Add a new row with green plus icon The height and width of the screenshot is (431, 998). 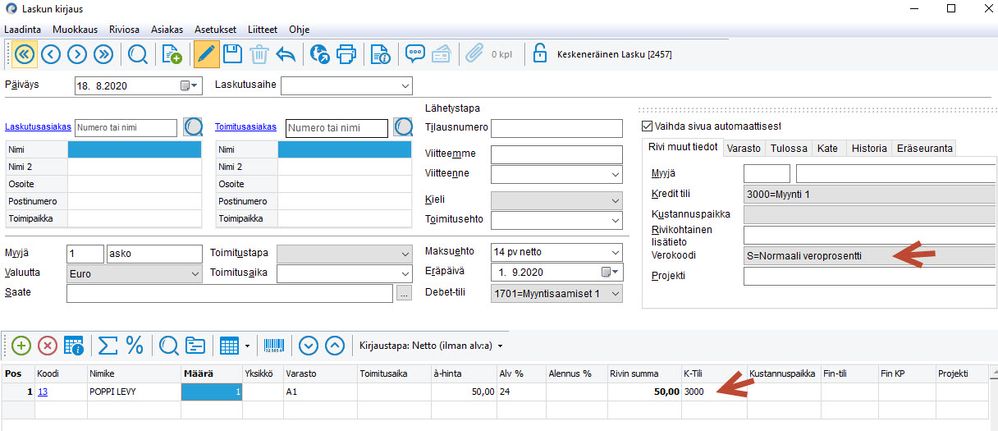coord(22,346)
